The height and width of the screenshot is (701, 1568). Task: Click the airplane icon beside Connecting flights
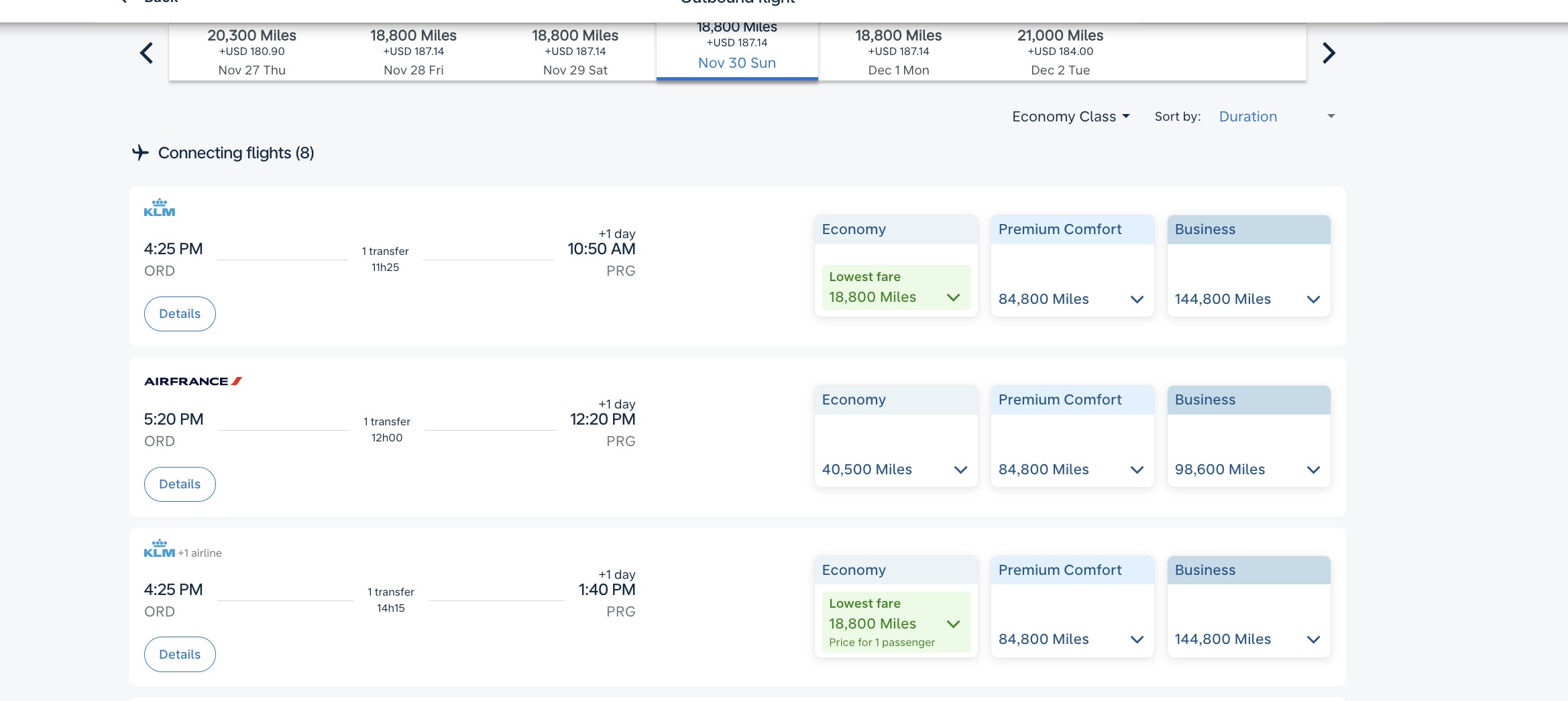click(x=140, y=153)
